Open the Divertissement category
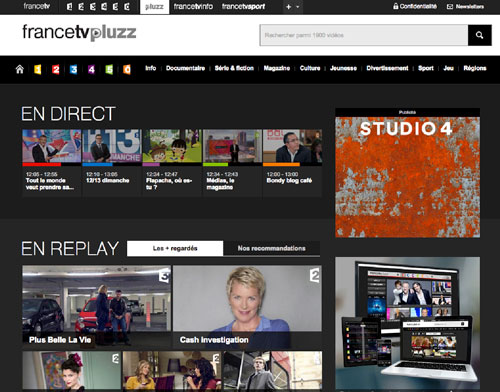Image resolution: width=500 pixels, height=392 pixels. (x=387, y=68)
